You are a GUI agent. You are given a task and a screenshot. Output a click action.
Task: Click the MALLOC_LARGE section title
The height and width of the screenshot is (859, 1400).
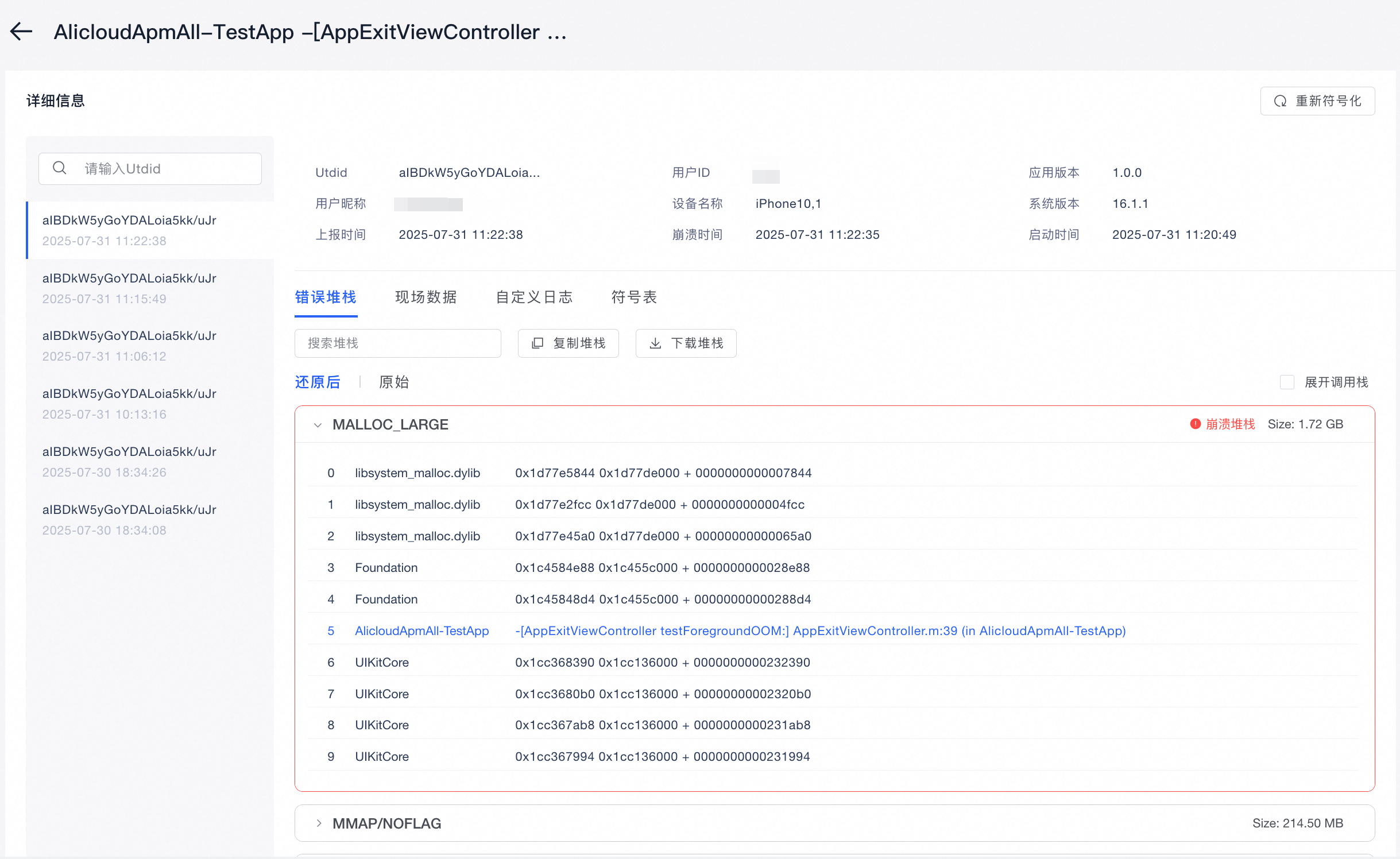tap(390, 424)
